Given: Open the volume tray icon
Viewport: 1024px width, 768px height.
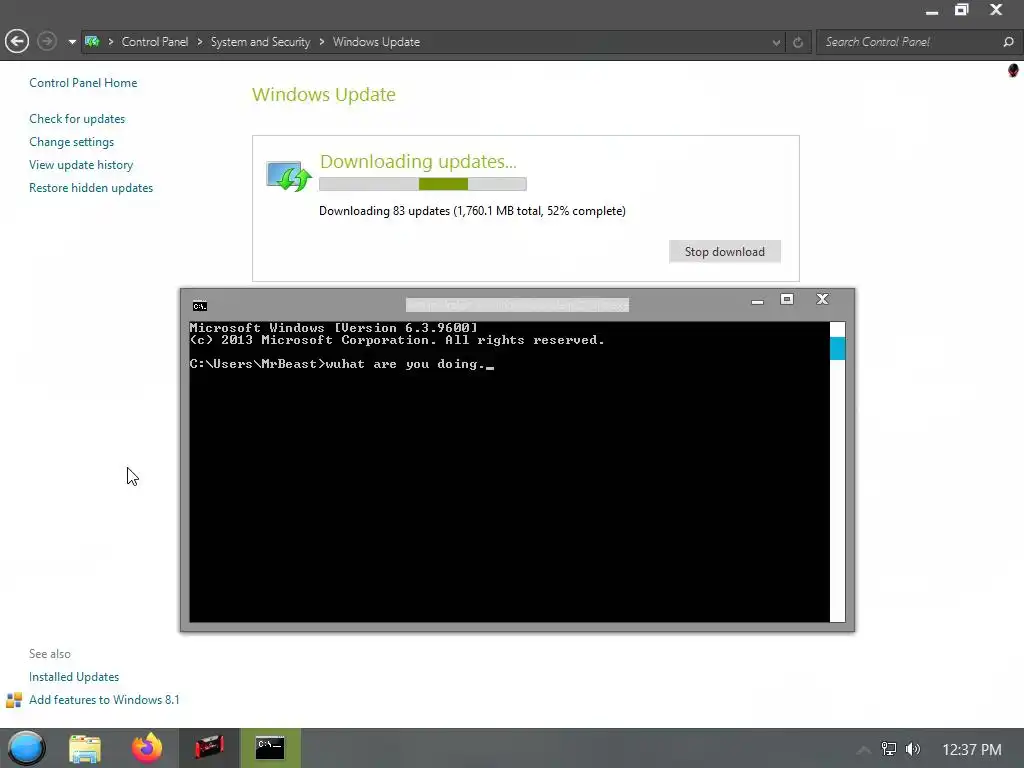Looking at the screenshot, I should tap(913, 749).
